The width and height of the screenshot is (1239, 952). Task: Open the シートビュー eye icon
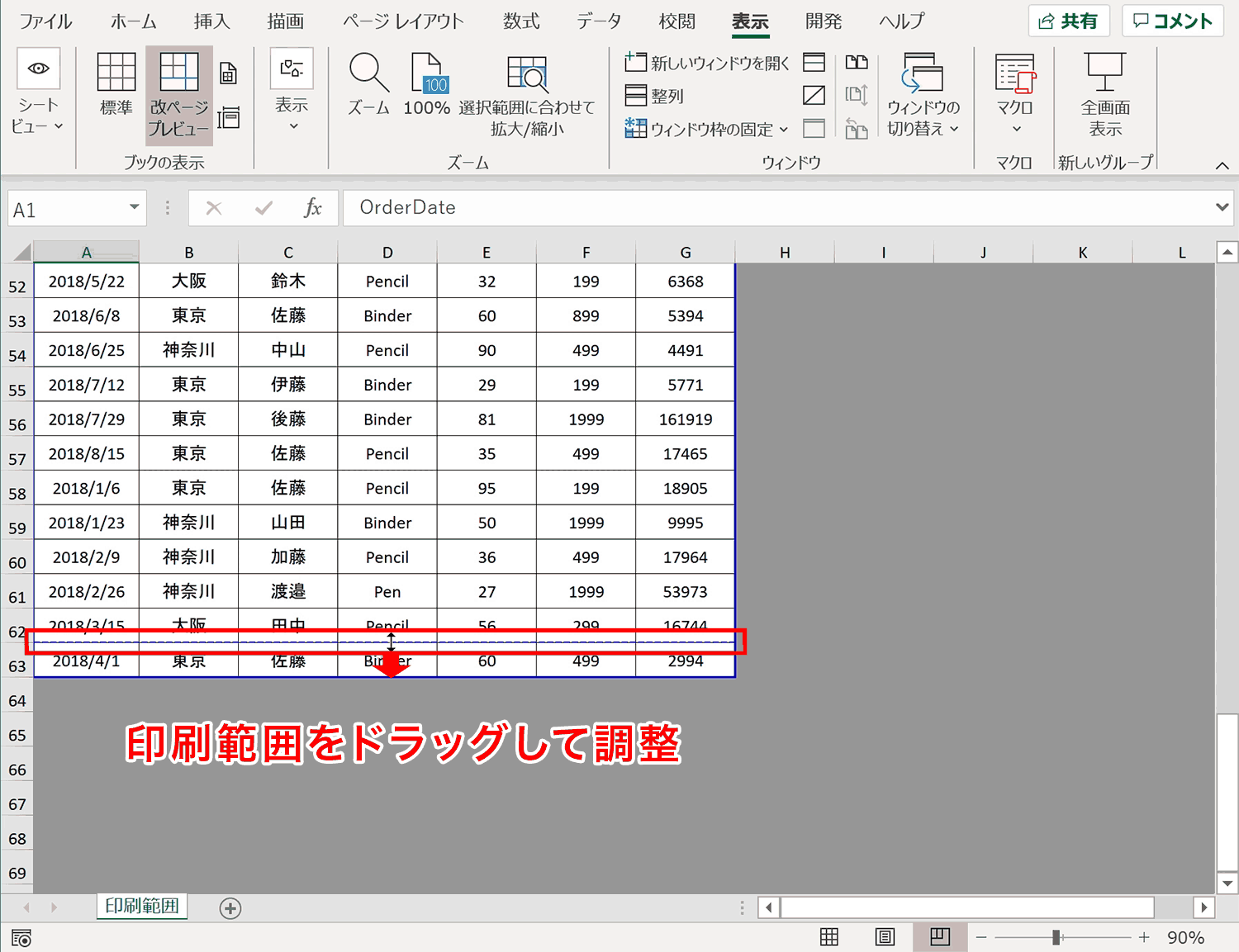[38, 69]
